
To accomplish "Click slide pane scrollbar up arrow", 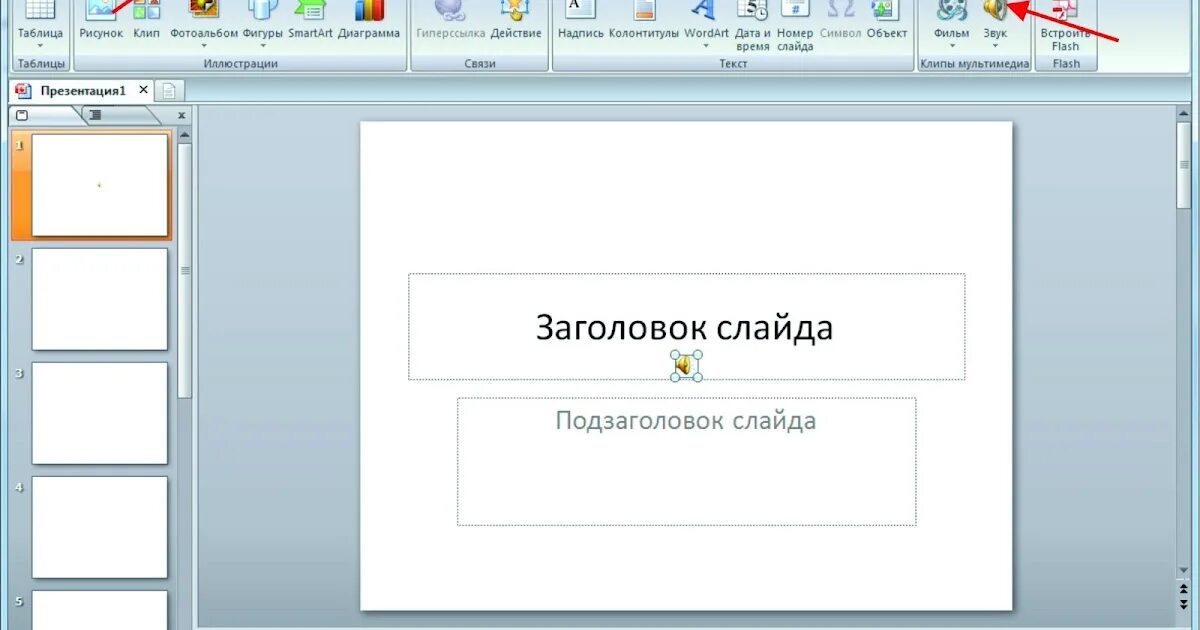I will pos(185,134).
